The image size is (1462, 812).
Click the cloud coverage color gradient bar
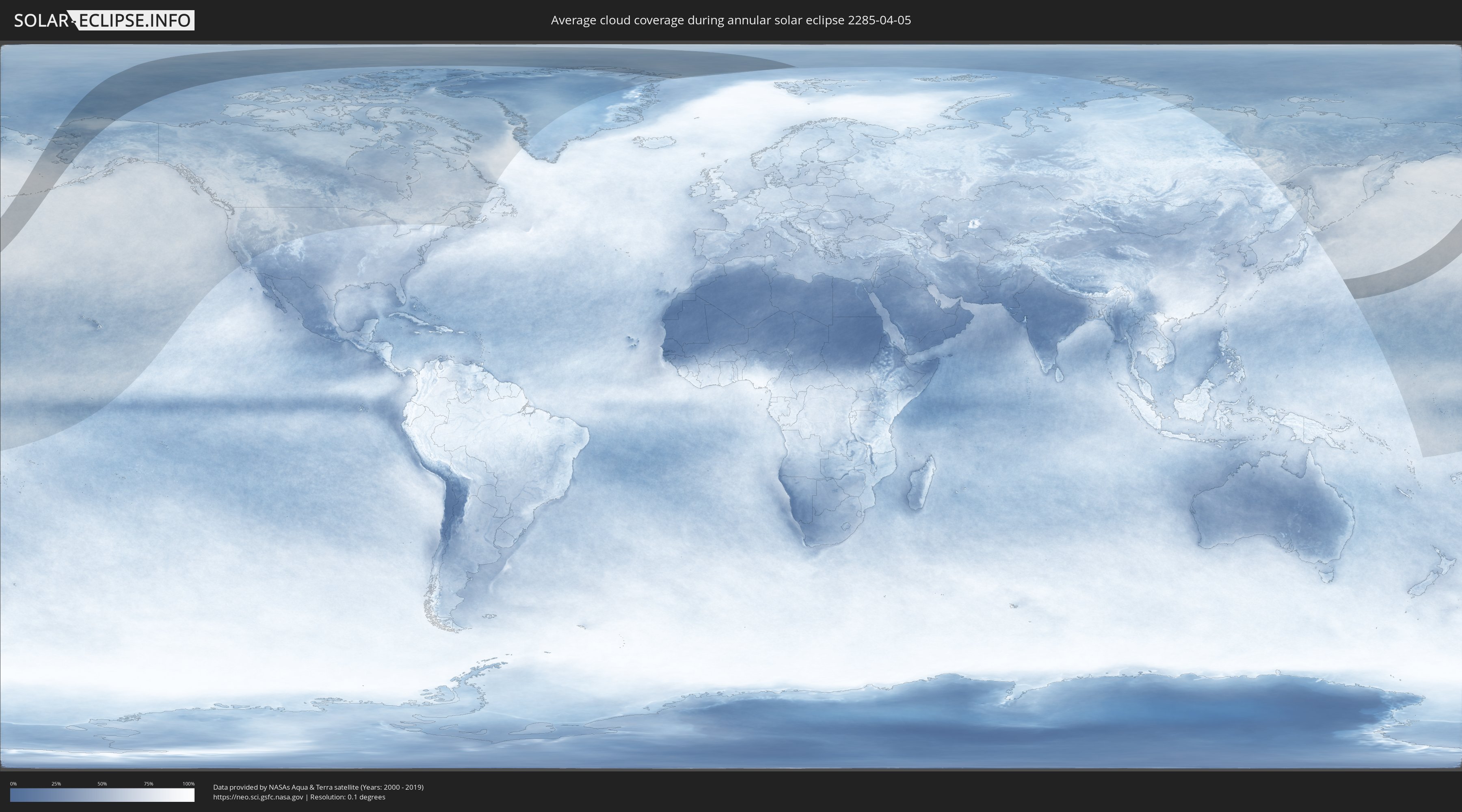pos(102,795)
